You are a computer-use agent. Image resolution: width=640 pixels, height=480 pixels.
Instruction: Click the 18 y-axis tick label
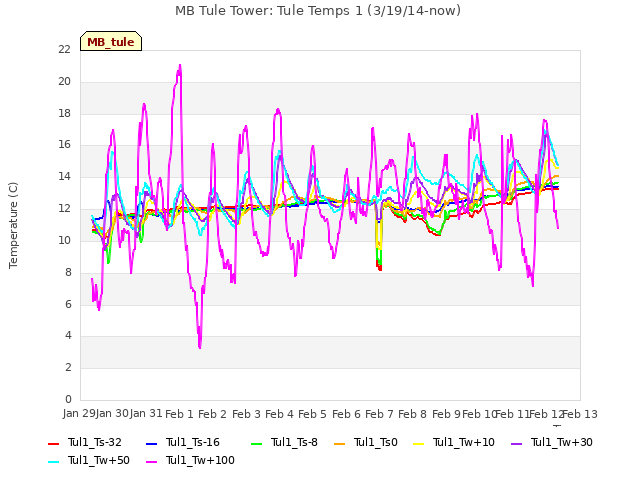pos(64,113)
